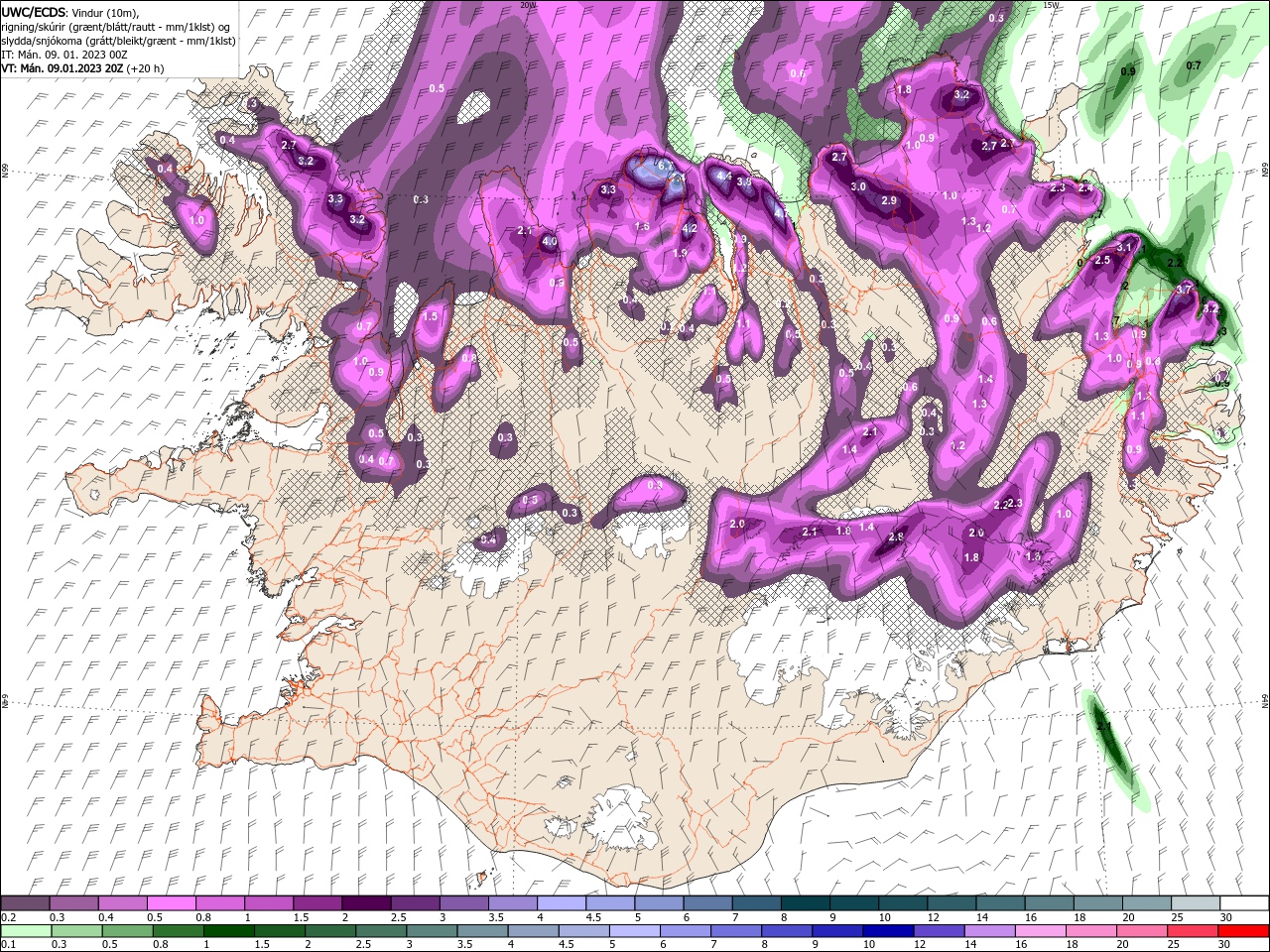Pick the dull mauve snow swatch above 0.2
Viewport: 1270px width, 952px height.
pos(25,903)
